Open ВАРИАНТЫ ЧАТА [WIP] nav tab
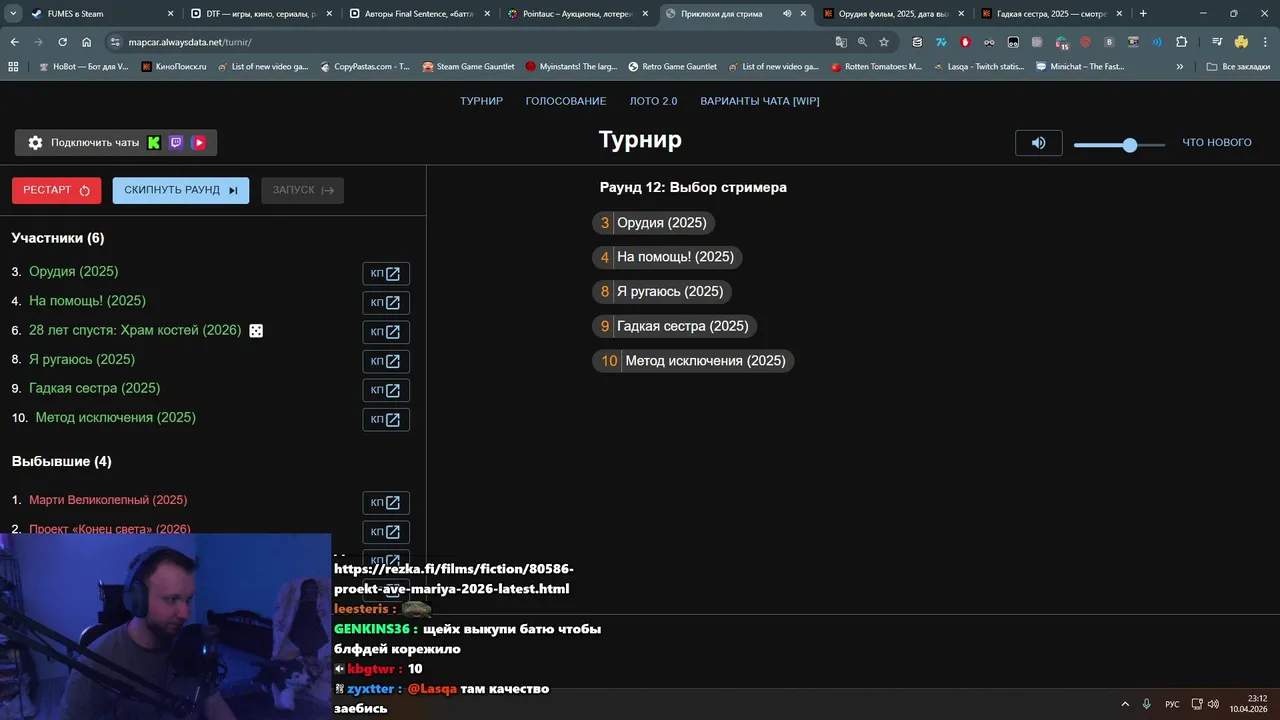This screenshot has height=720, width=1280. (760, 101)
